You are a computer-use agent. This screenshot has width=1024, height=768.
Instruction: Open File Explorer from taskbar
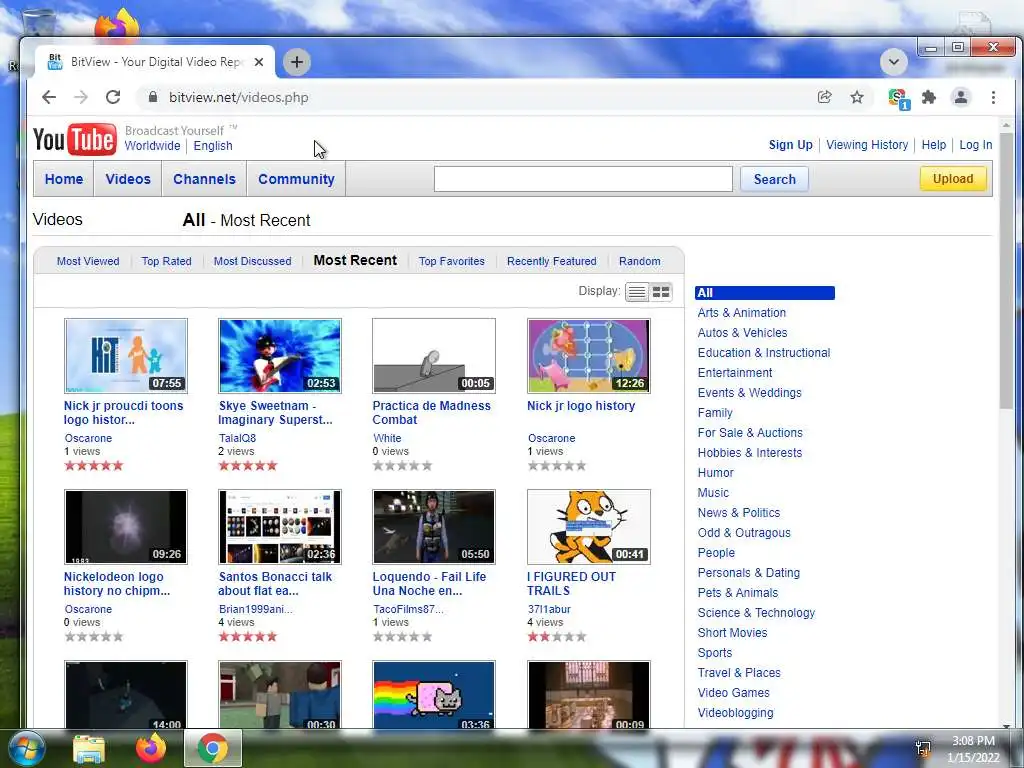click(89, 749)
